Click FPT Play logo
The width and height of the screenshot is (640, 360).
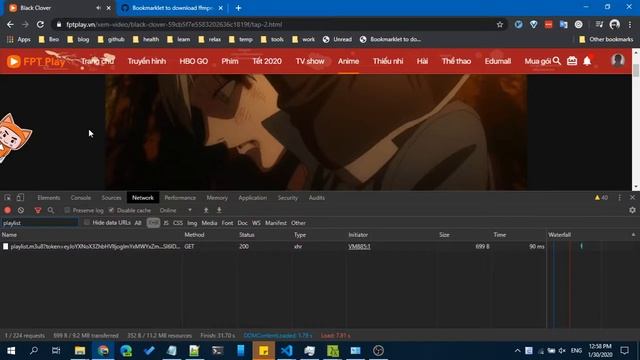[37, 61]
